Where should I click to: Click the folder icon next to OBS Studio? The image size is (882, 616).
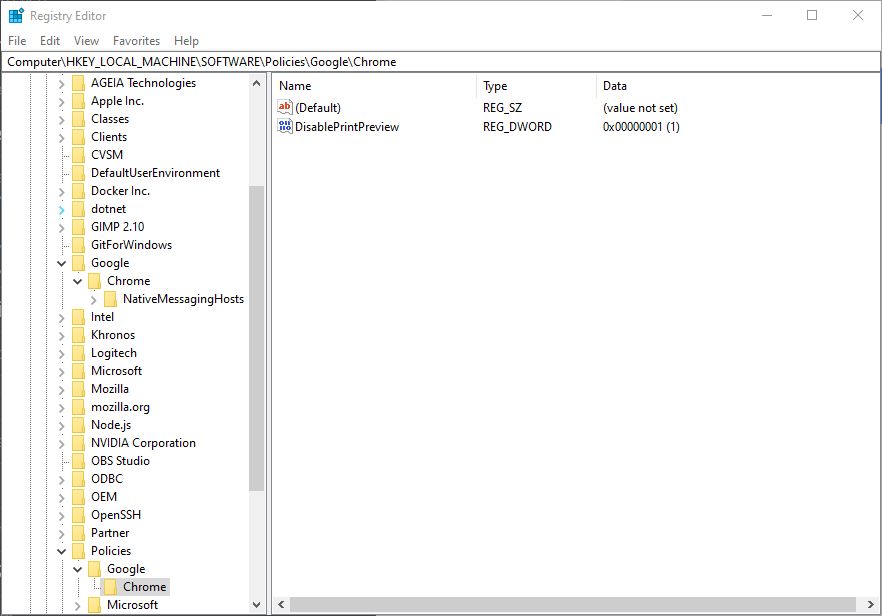click(79, 461)
